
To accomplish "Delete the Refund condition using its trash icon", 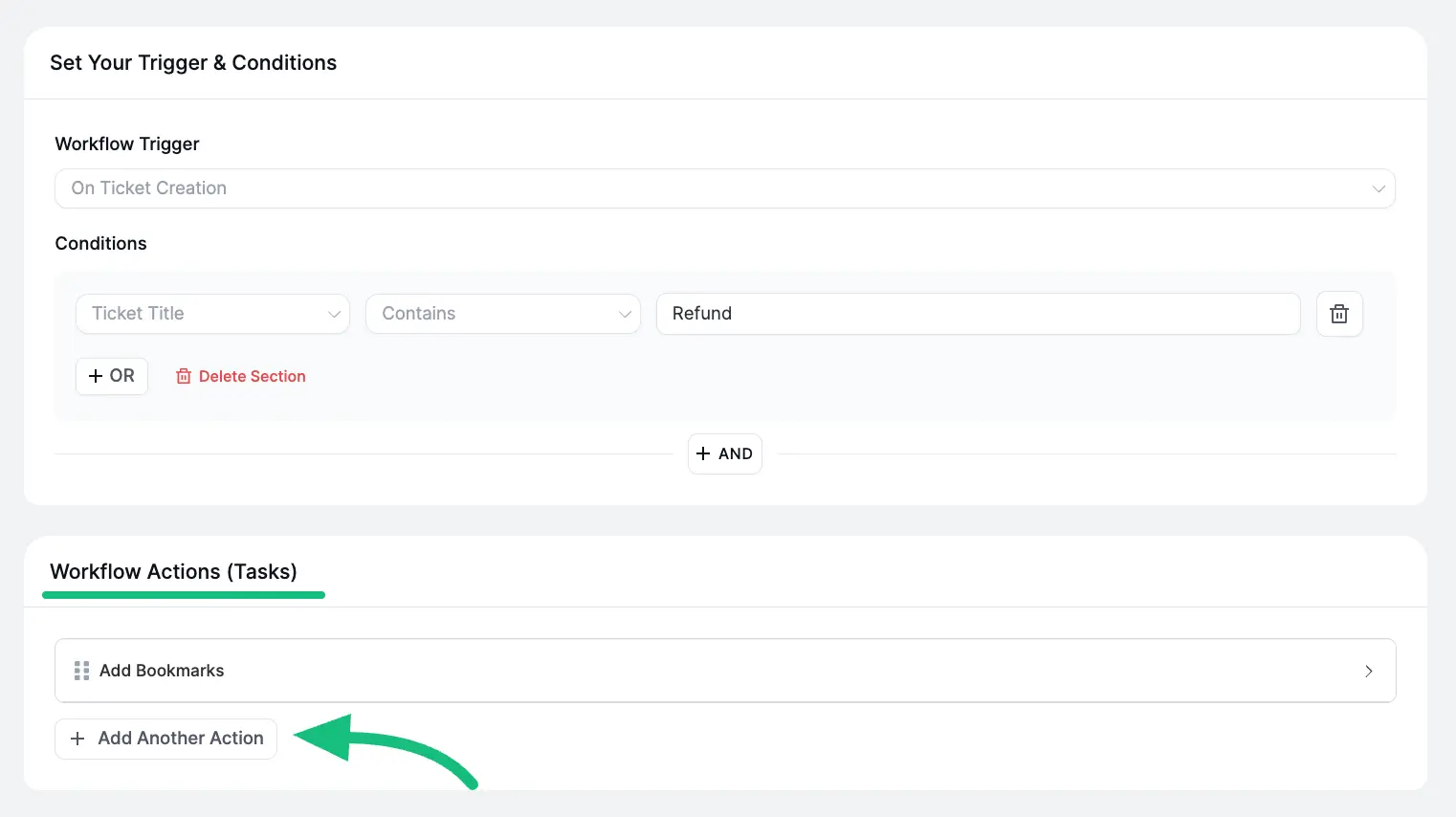I will coord(1339,313).
